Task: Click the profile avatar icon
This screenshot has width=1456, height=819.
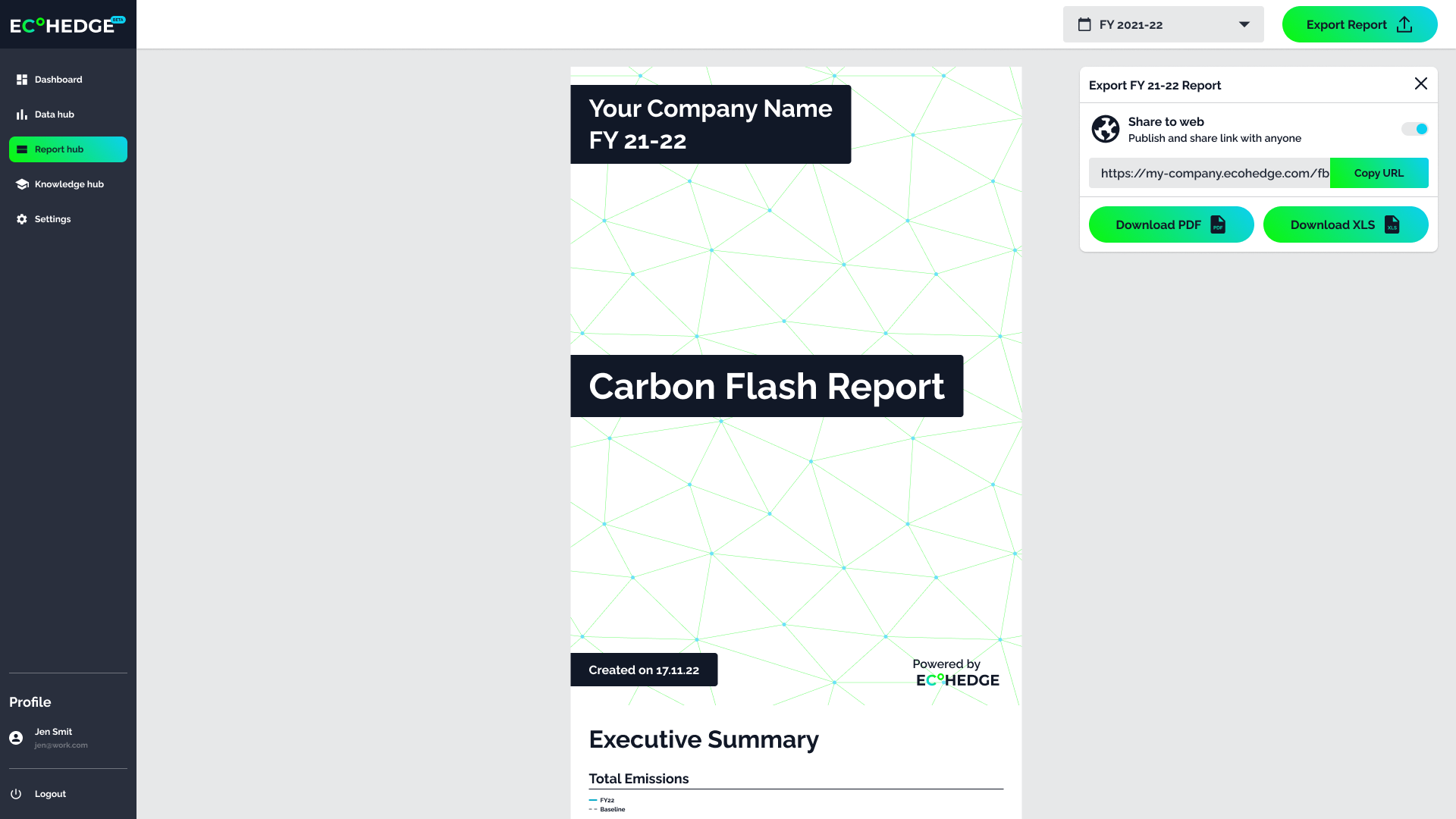Action: pos(16,738)
